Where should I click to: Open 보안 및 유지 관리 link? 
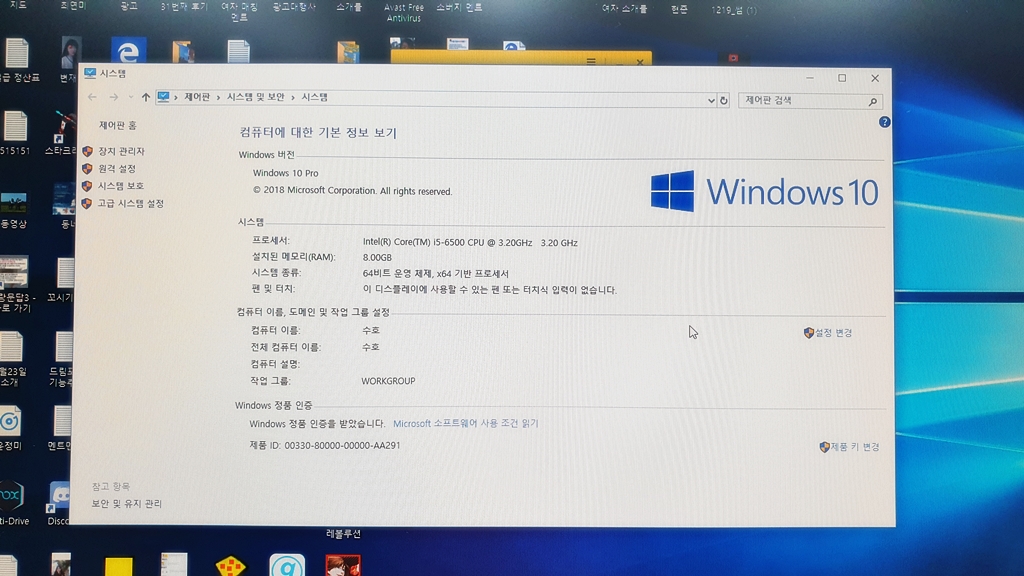pyautogui.click(x=126, y=504)
